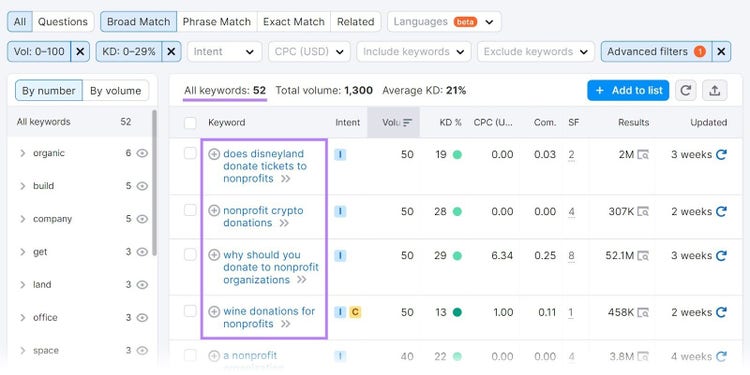Toggle eye icon for get group
The image size is (750, 375).
coord(142,252)
